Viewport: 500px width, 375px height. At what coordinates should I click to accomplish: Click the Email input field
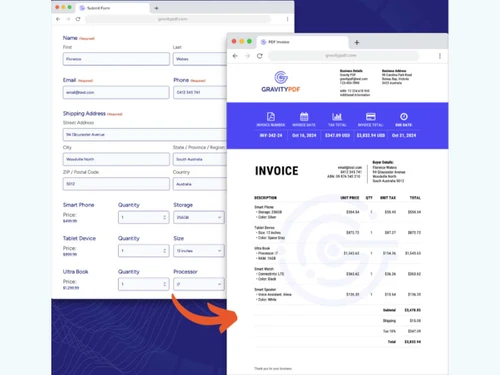tap(116, 92)
